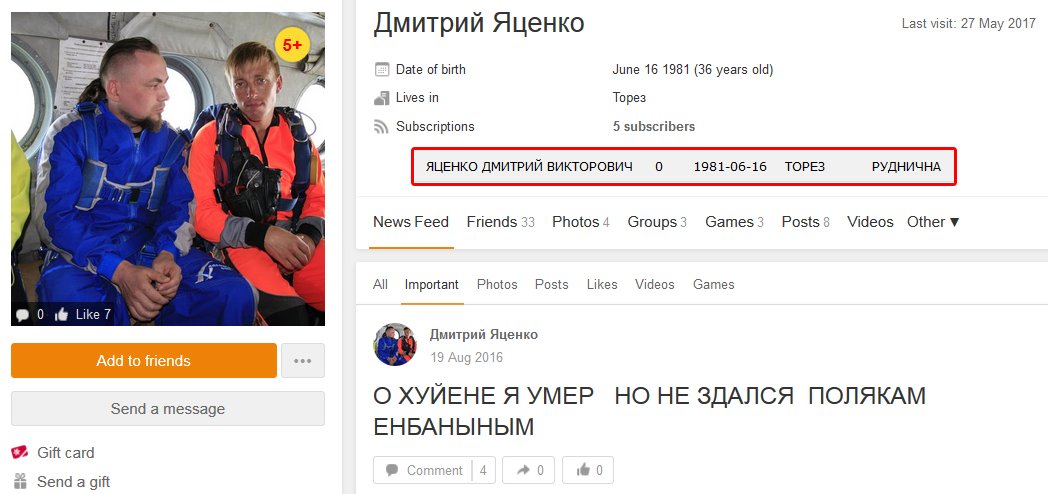Screen dimensions: 1048x494
Task: Click the Subscriptions feed icon
Action: (381, 126)
